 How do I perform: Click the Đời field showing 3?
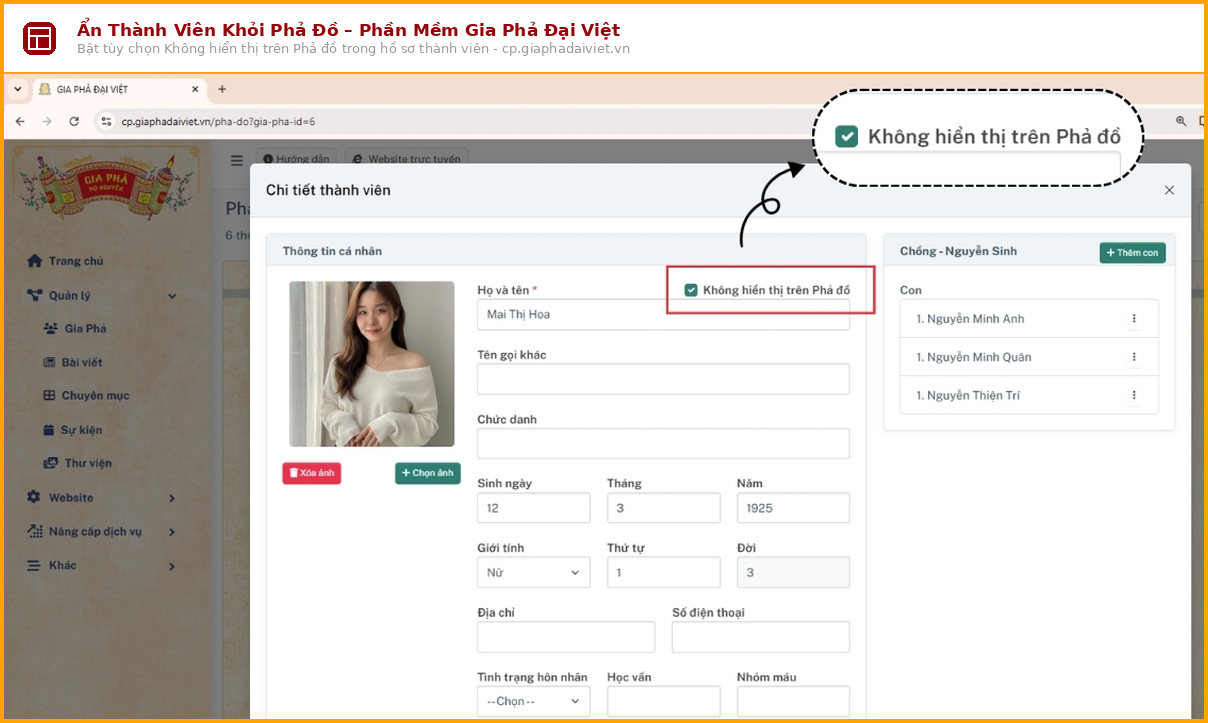click(793, 572)
